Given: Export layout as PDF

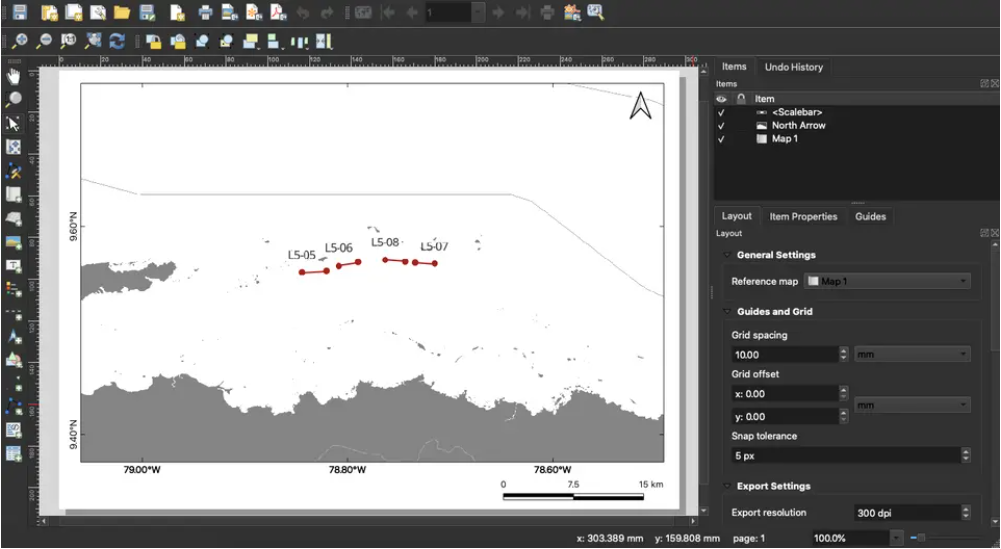Looking at the screenshot, I should pyautogui.click(x=278, y=12).
